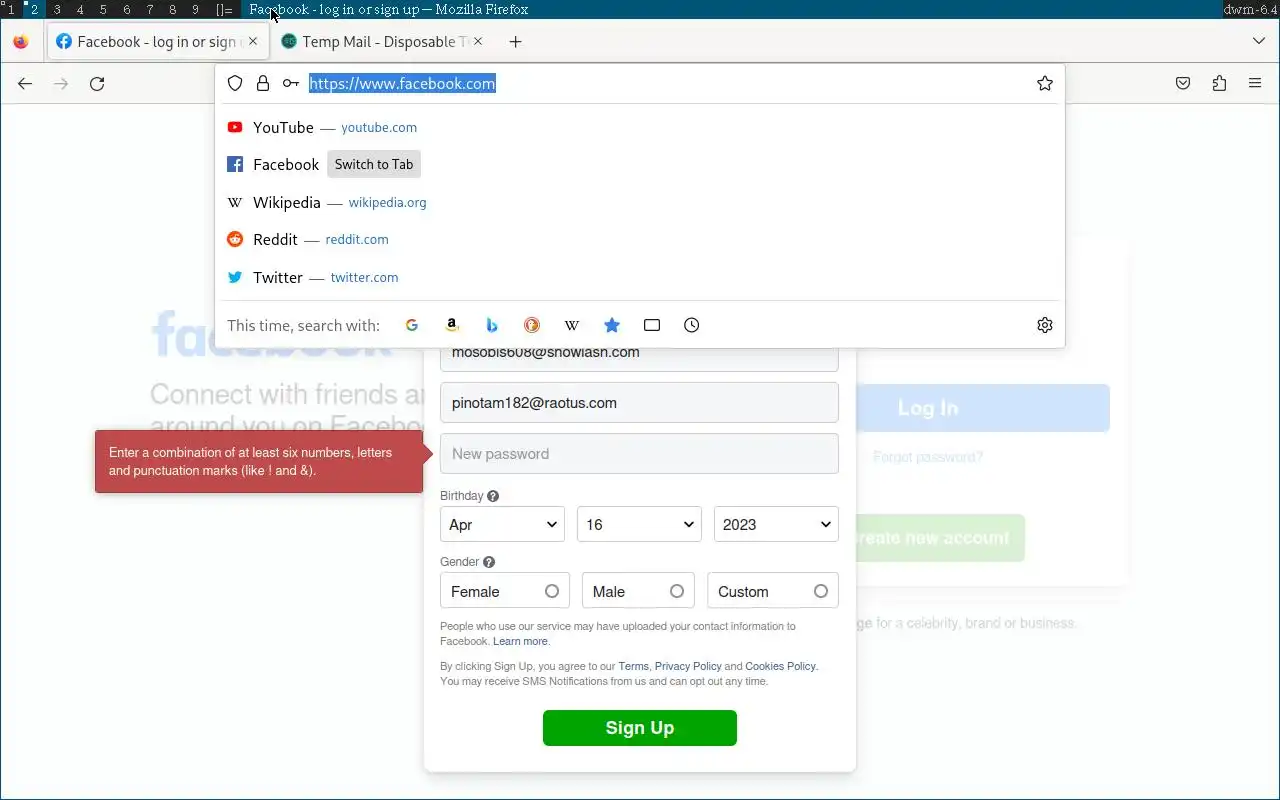This screenshot has width=1280, height=800.
Task: Click the forward navigation arrow
Action: point(61,84)
